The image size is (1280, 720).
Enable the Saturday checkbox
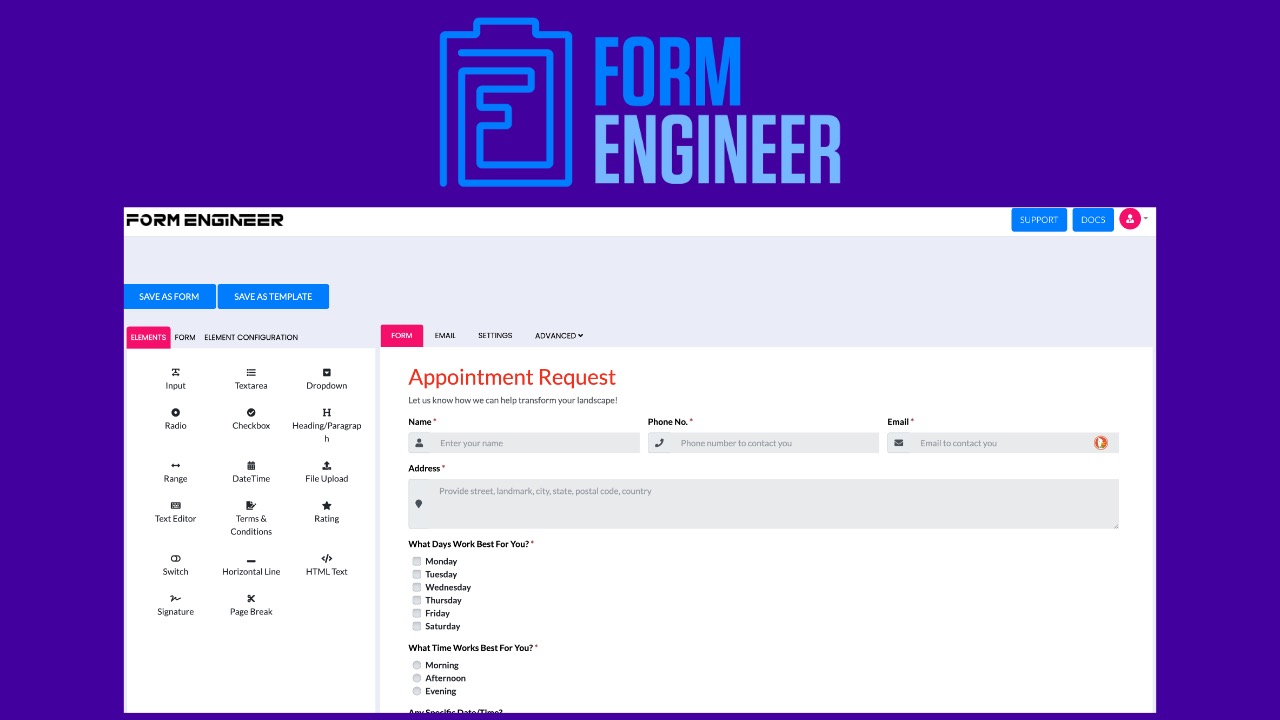(416, 626)
